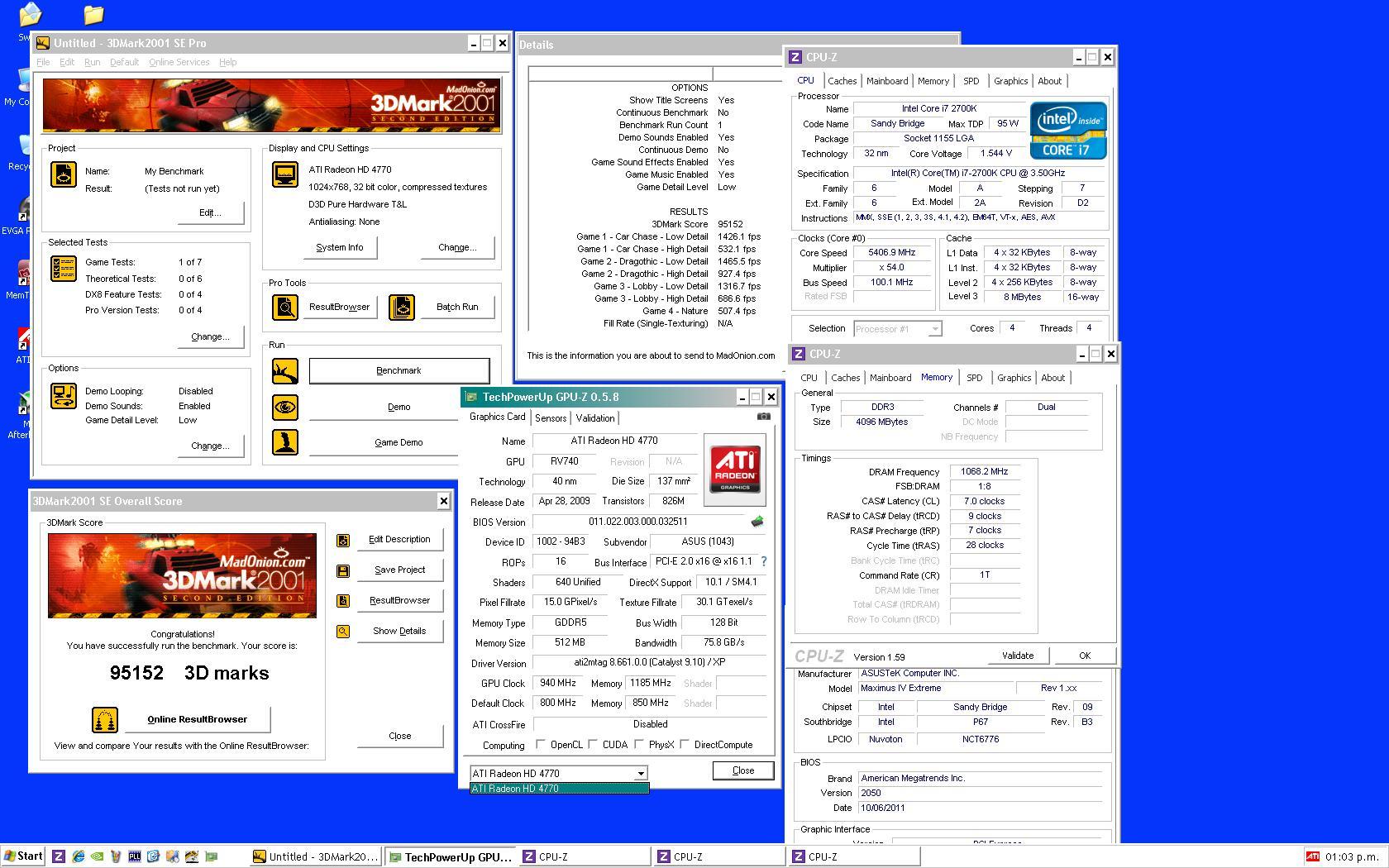Click the PLL tool icon in quick launch
Viewport: 1389px width, 868px height.
tap(135, 856)
